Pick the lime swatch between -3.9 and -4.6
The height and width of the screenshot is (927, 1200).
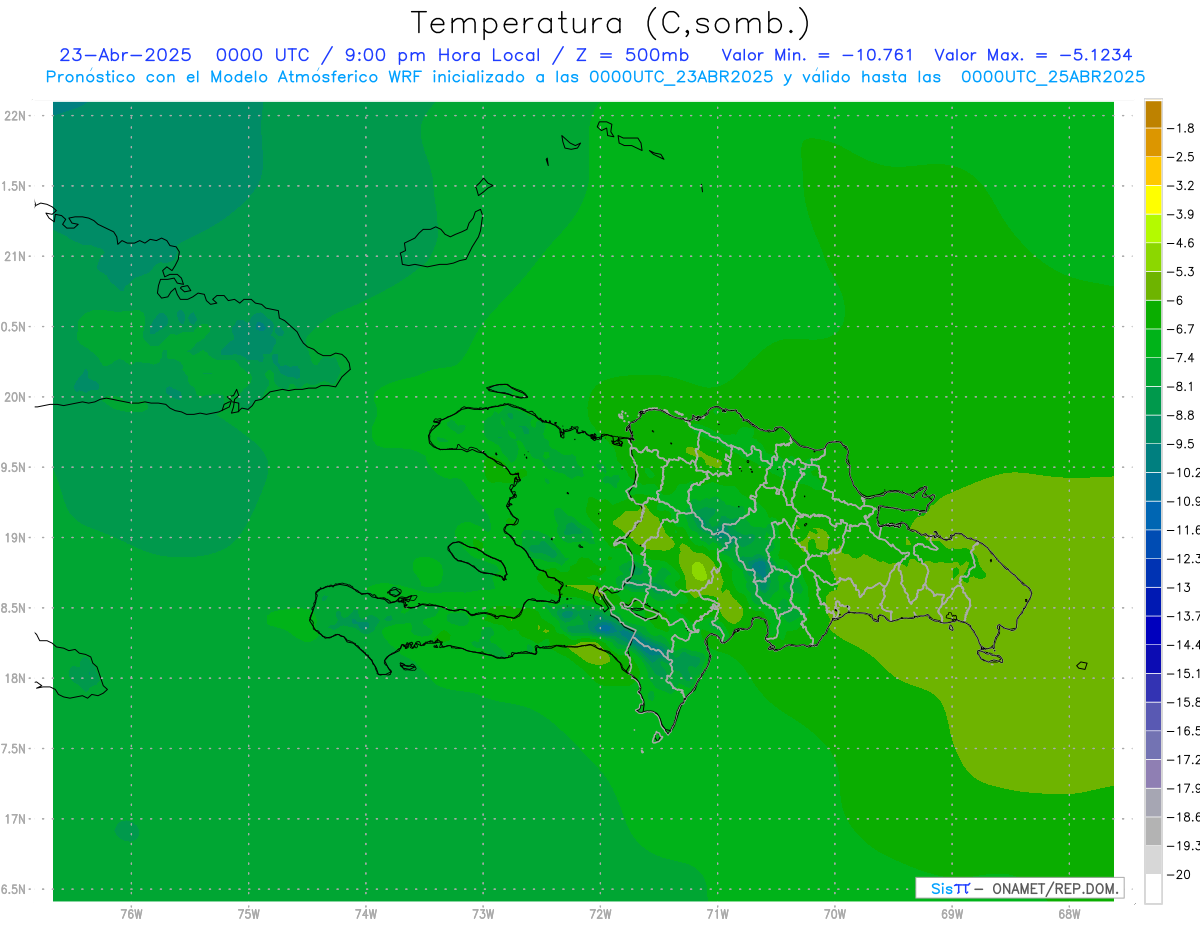point(1153,228)
